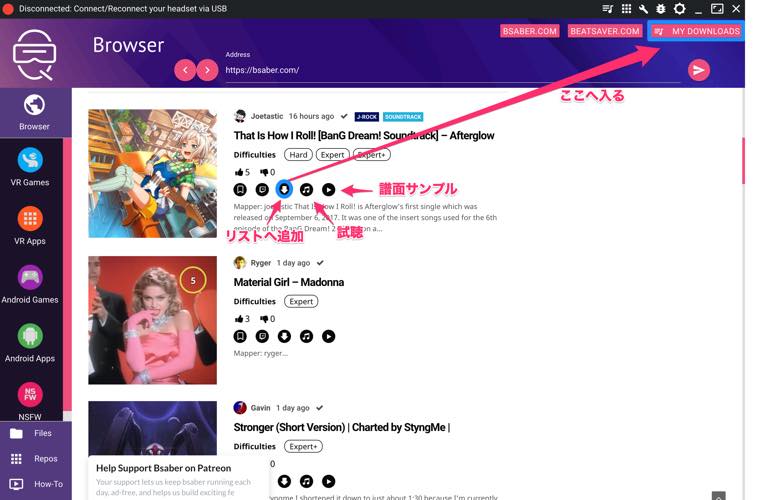Open Repos in the sidebar
Viewport: 757px width, 500px height.
tap(34, 458)
